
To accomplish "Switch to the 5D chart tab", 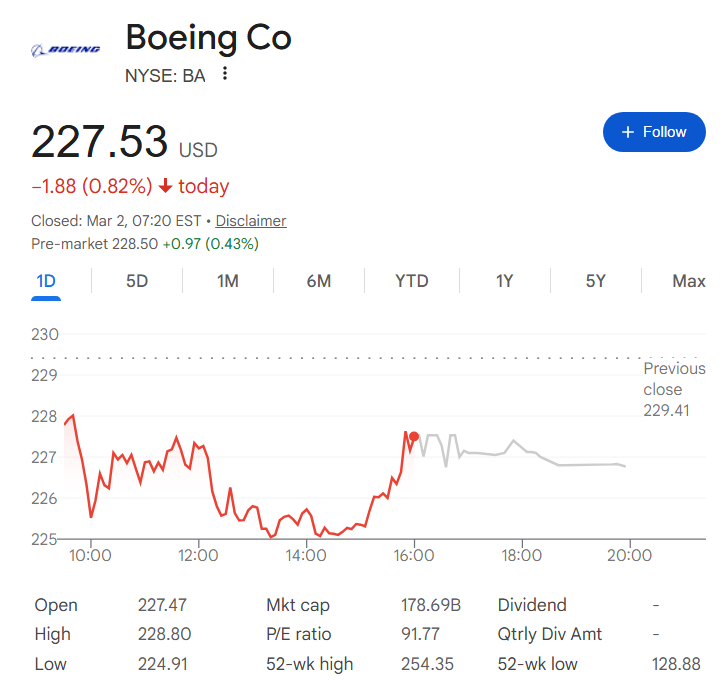I will tap(137, 281).
